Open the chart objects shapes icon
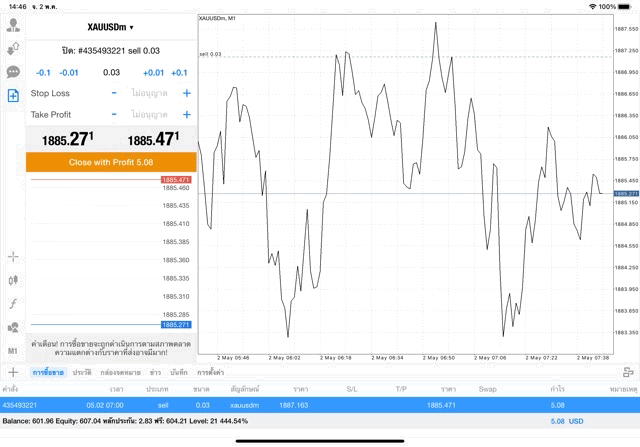This screenshot has width=640, height=447. pyautogui.click(x=13, y=327)
